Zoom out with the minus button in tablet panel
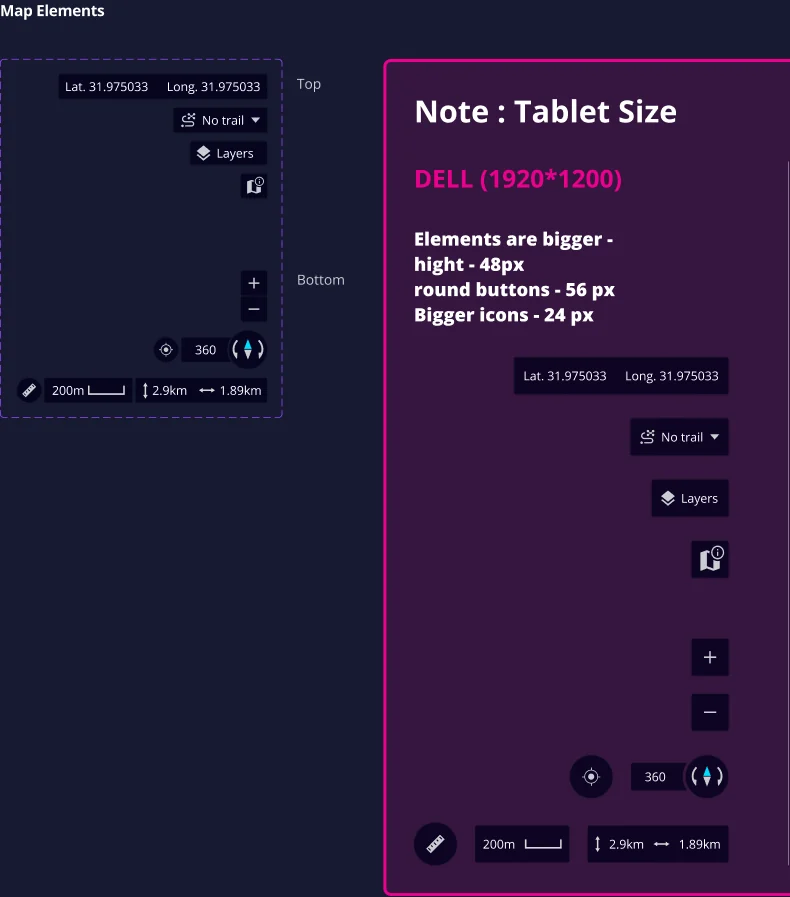Image resolution: width=790 pixels, height=897 pixels. [710, 712]
